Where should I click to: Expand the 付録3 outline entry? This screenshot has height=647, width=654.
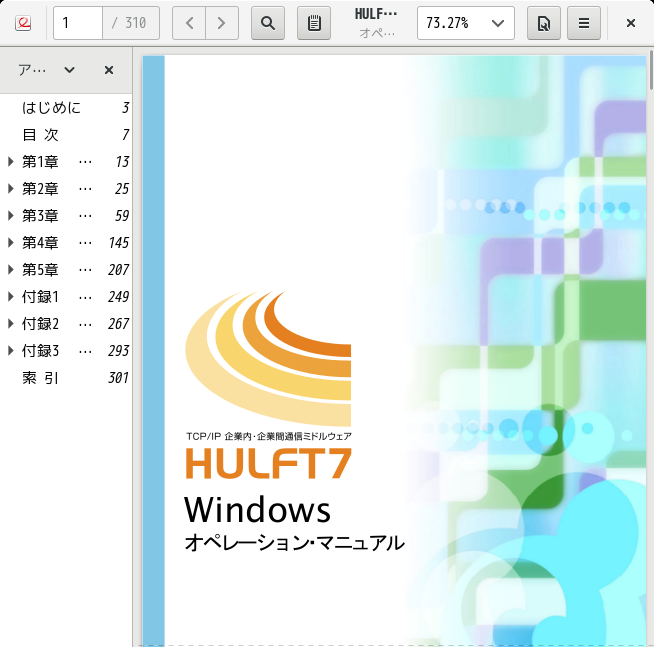(x=11, y=351)
